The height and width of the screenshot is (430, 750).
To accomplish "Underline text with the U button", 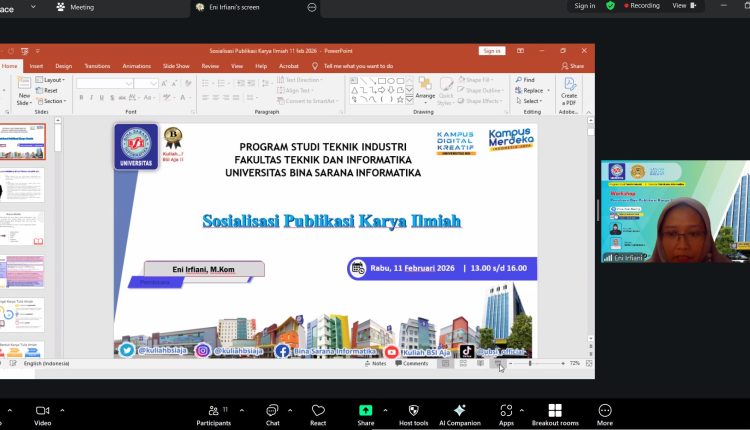I will 101,98.
